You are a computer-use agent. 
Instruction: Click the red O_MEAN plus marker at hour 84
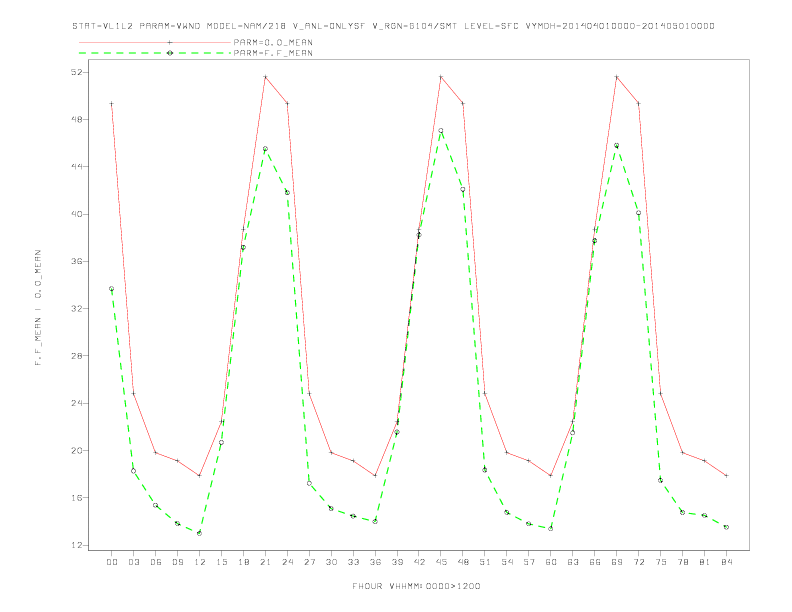click(726, 476)
